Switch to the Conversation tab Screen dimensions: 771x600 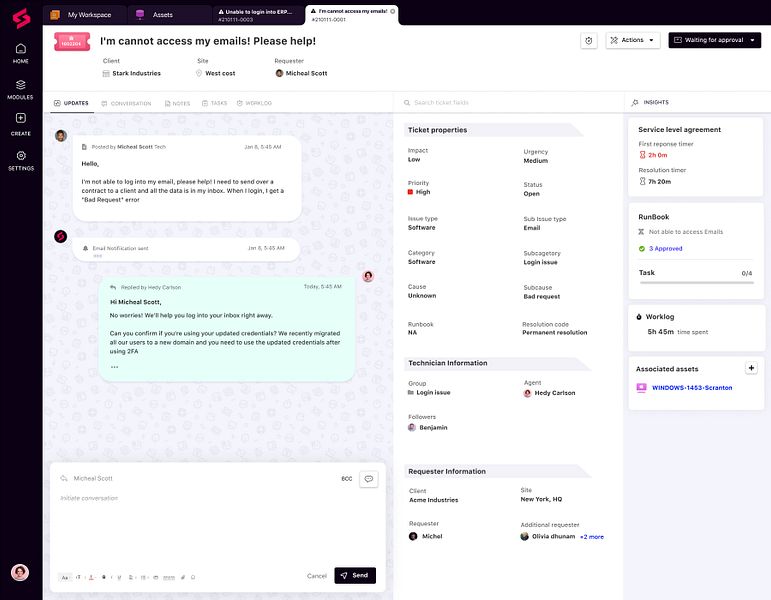pos(126,103)
